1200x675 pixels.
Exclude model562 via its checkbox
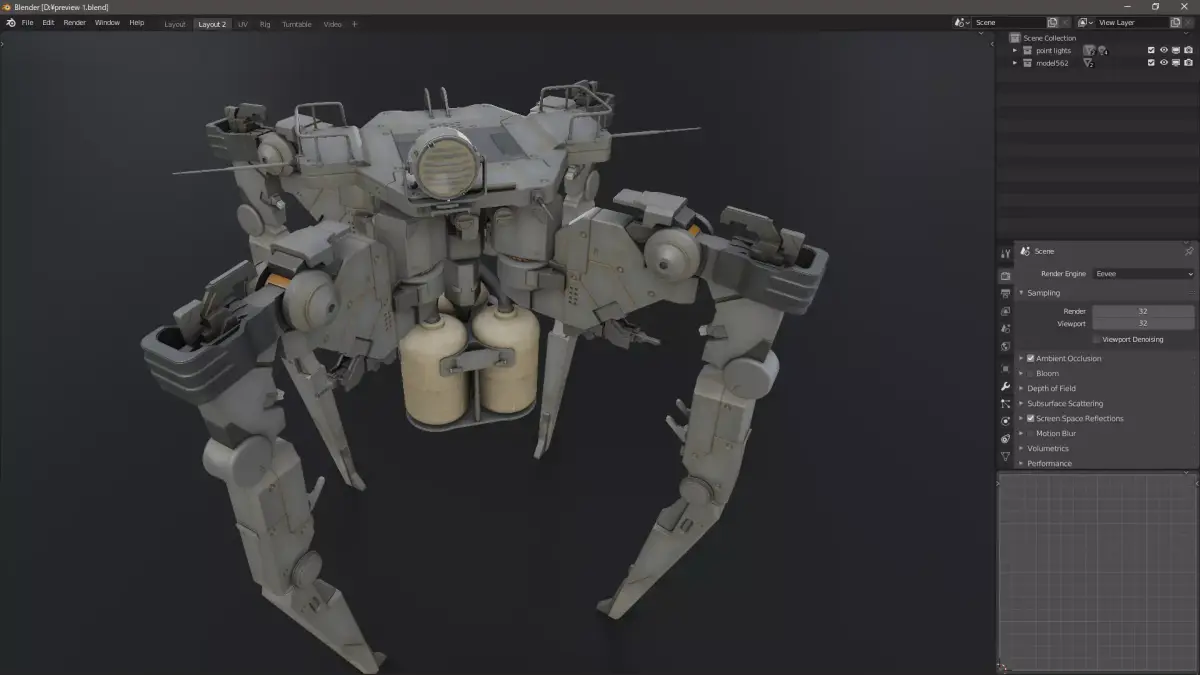click(1151, 63)
